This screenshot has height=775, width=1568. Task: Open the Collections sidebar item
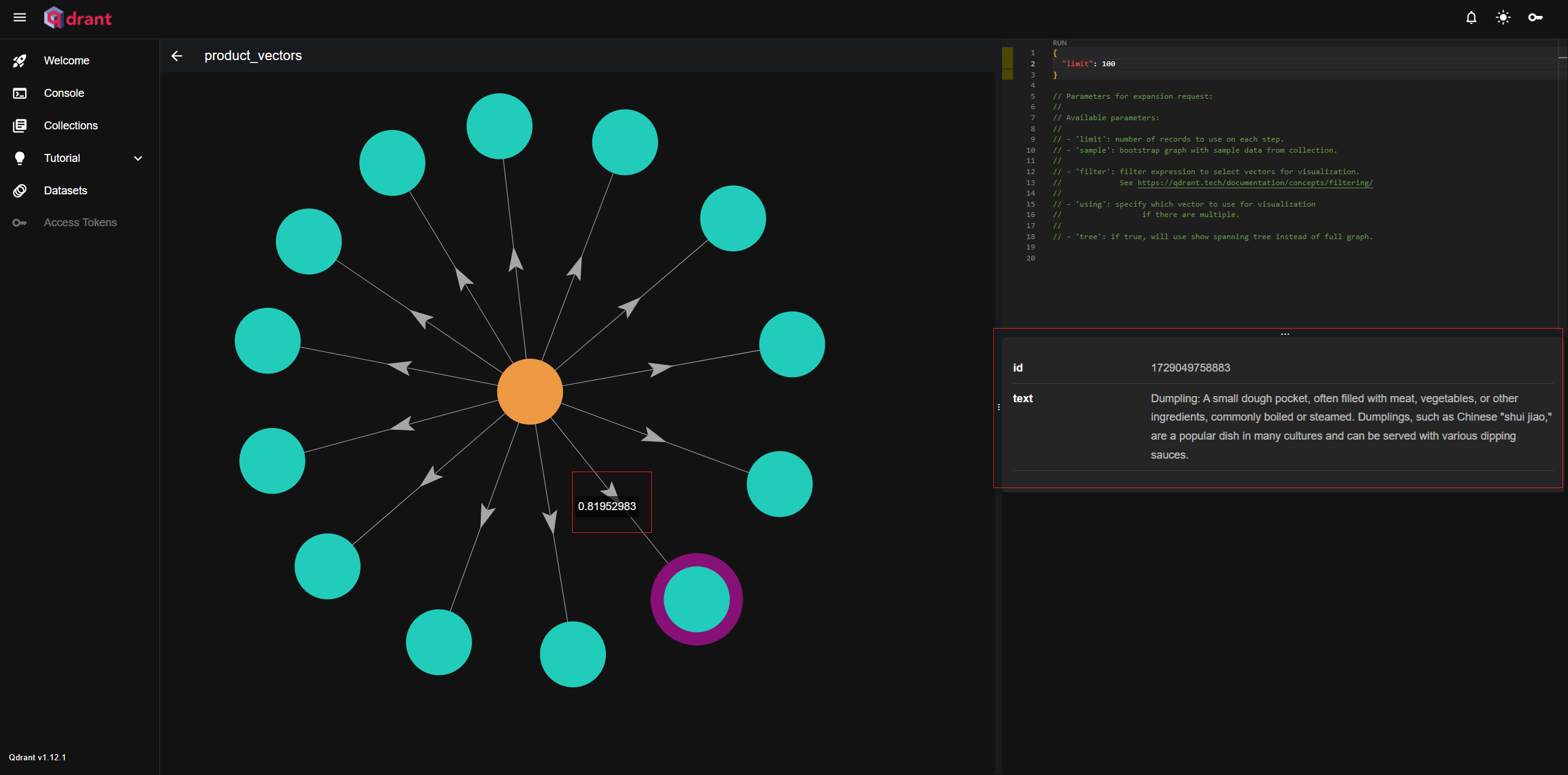(x=71, y=126)
